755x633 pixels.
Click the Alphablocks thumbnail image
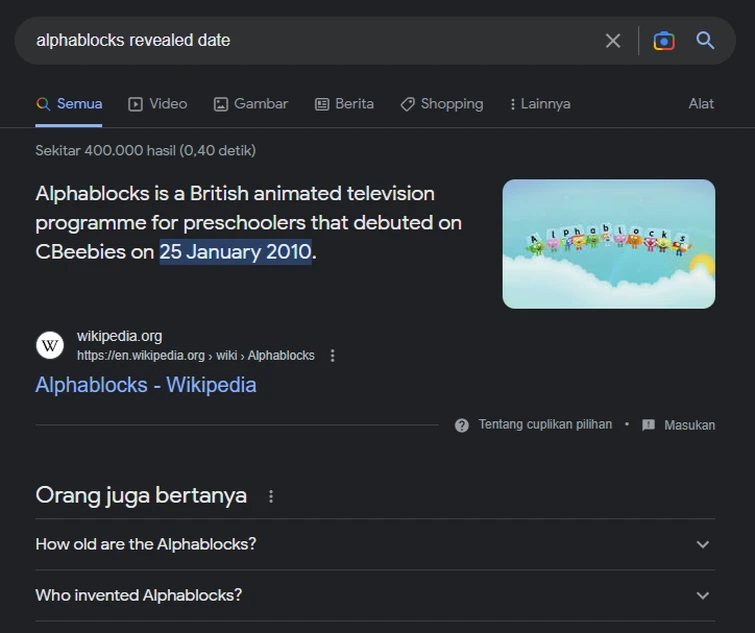point(609,244)
